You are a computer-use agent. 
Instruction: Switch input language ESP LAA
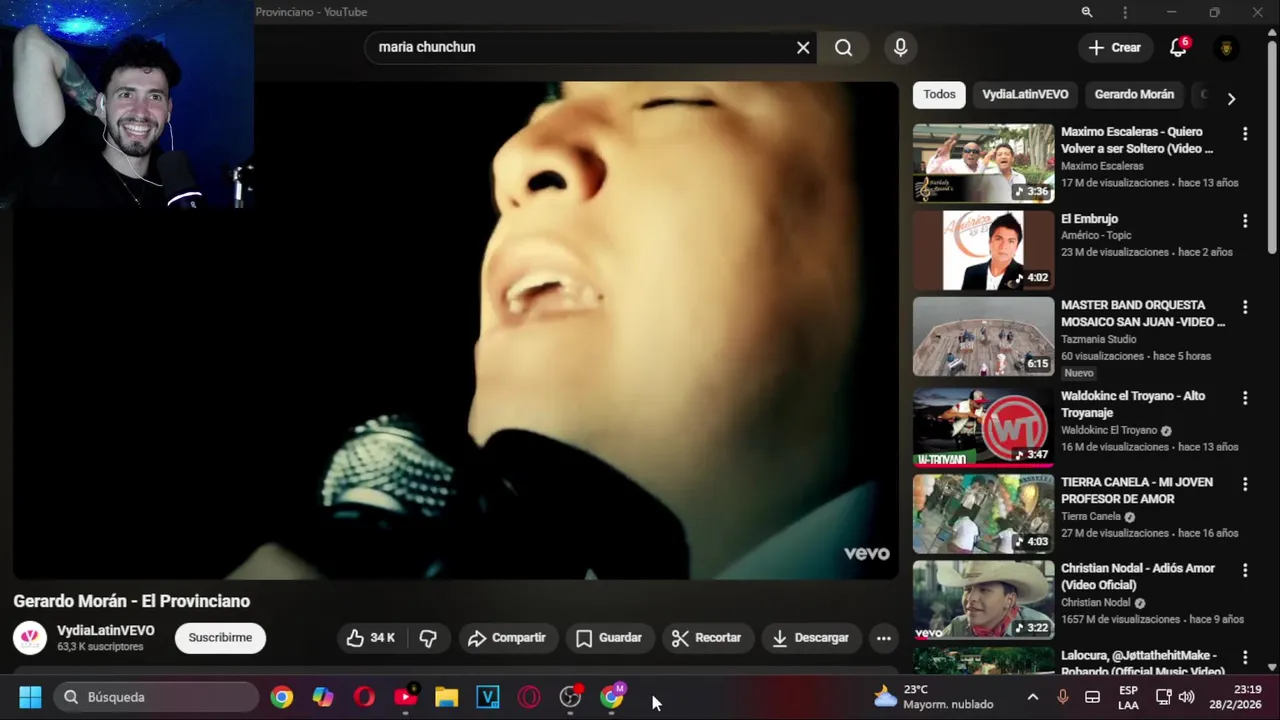pyautogui.click(x=1128, y=697)
